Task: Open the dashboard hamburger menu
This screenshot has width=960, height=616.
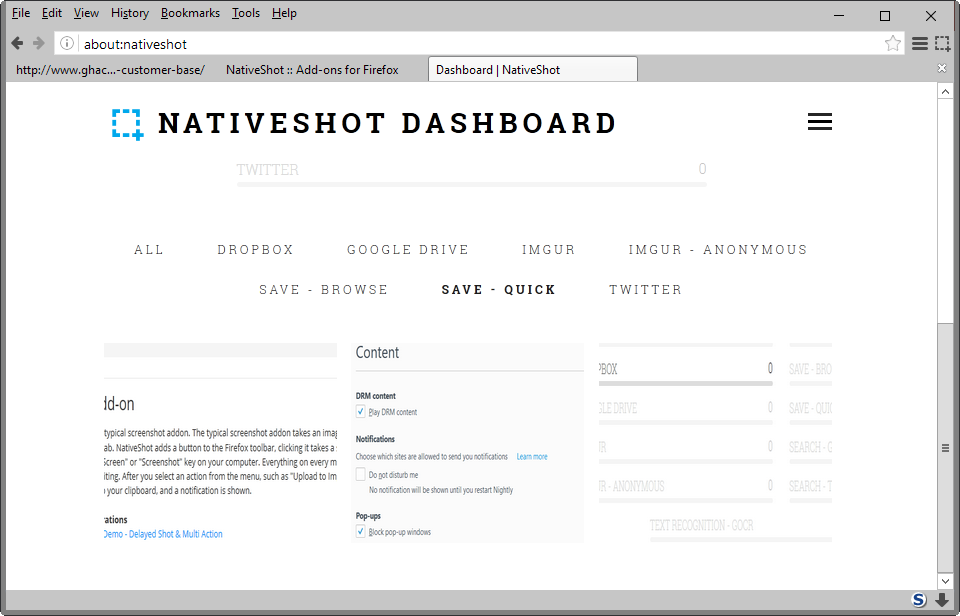Action: pyautogui.click(x=820, y=122)
